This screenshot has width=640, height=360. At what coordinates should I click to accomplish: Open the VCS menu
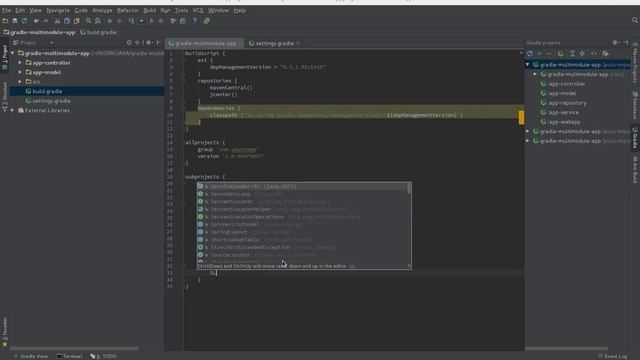(198, 10)
